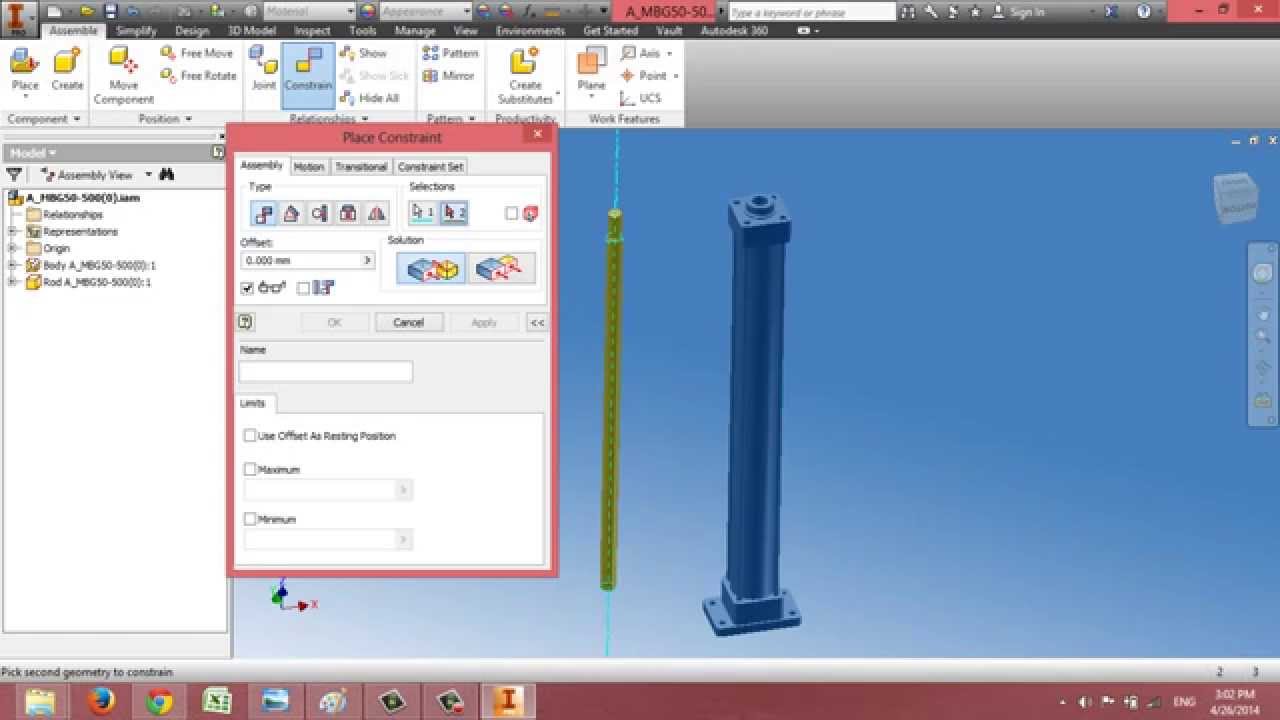This screenshot has height=720, width=1280.
Task: Click the UCS work feature tool
Action: coord(641,98)
